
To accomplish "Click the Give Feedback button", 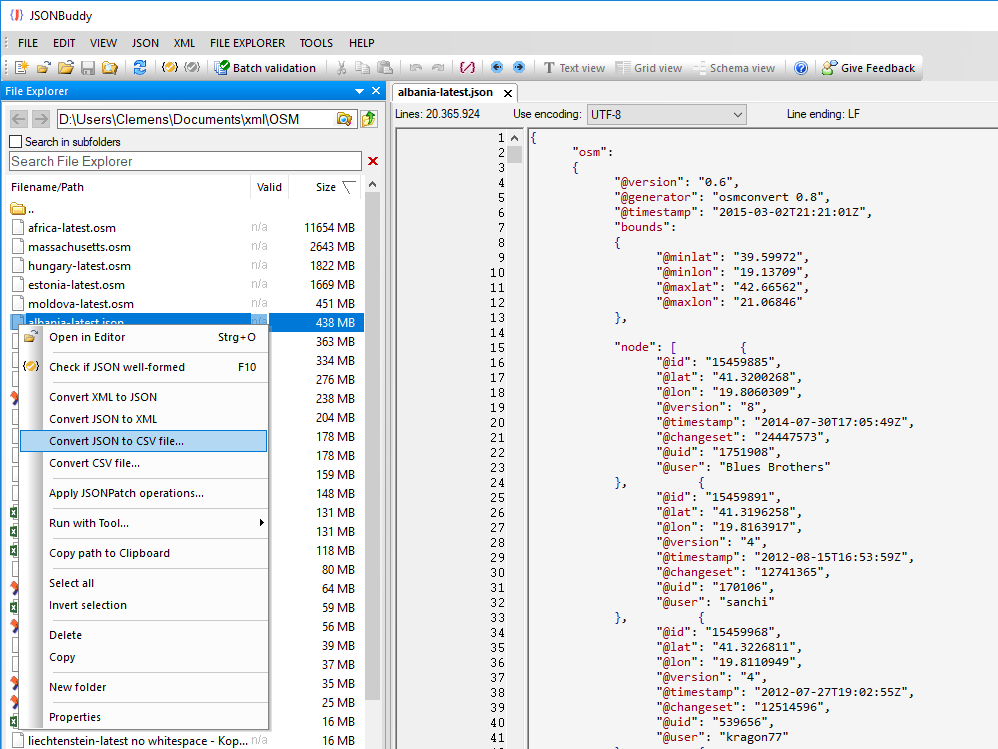I will (x=868, y=68).
